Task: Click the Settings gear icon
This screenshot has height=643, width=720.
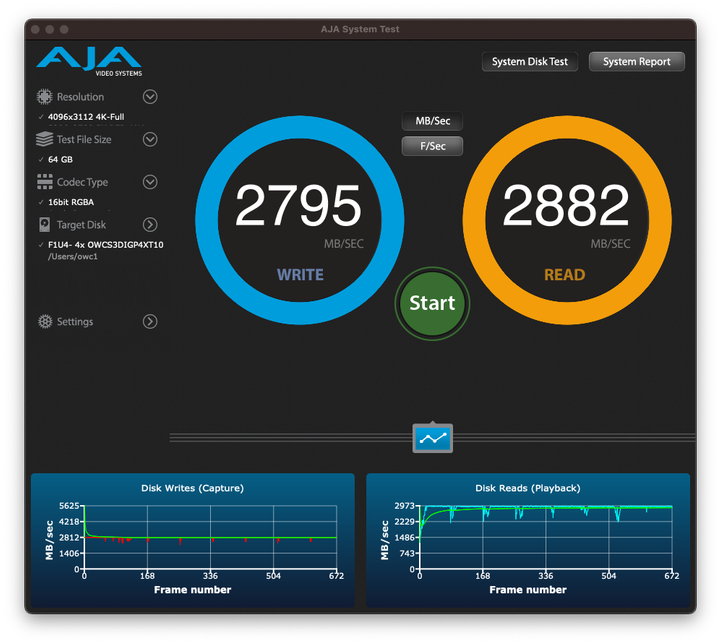Action: pyautogui.click(x=44, y=322)
